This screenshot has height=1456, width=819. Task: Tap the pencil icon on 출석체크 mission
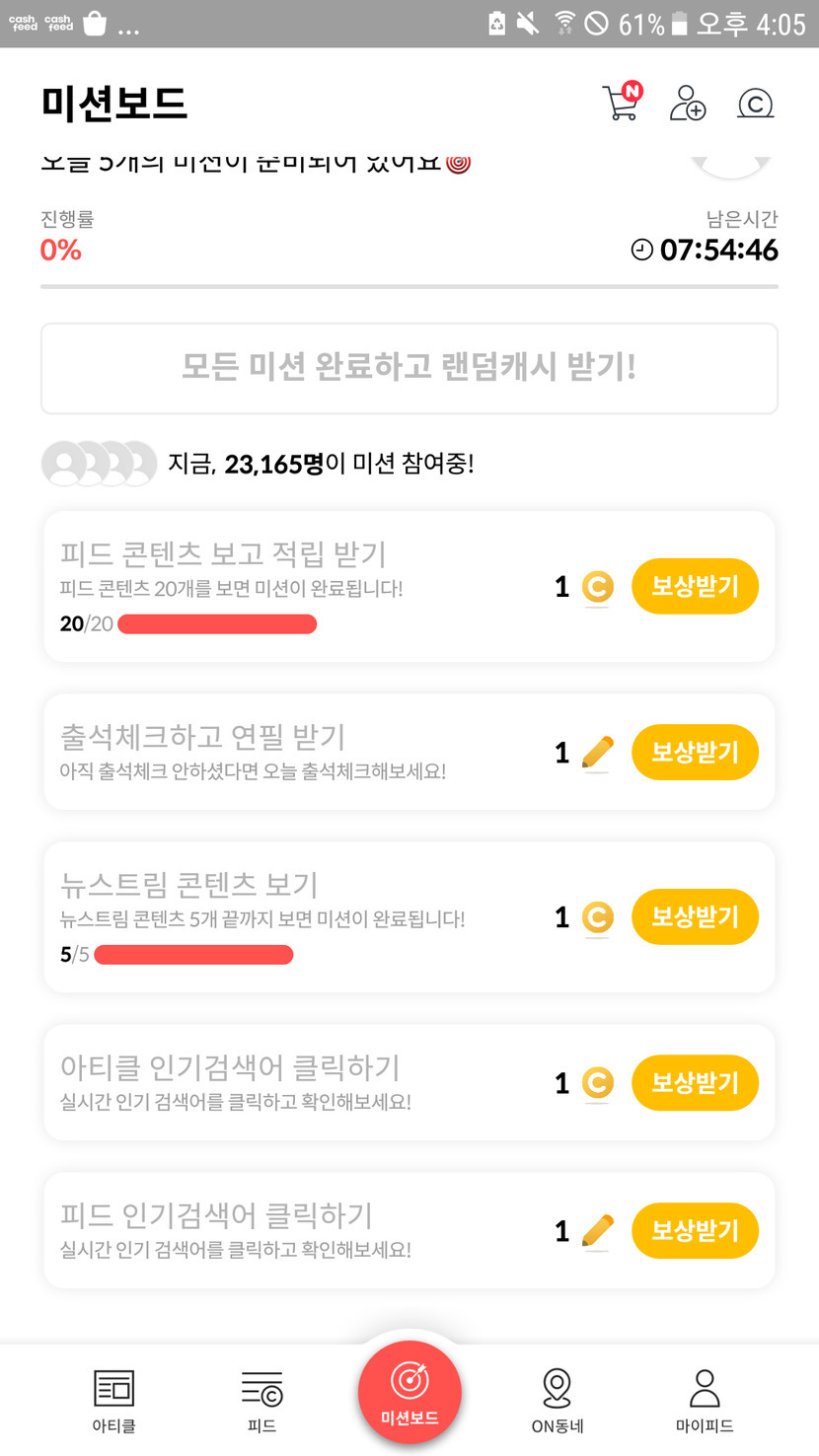(596, 753)
